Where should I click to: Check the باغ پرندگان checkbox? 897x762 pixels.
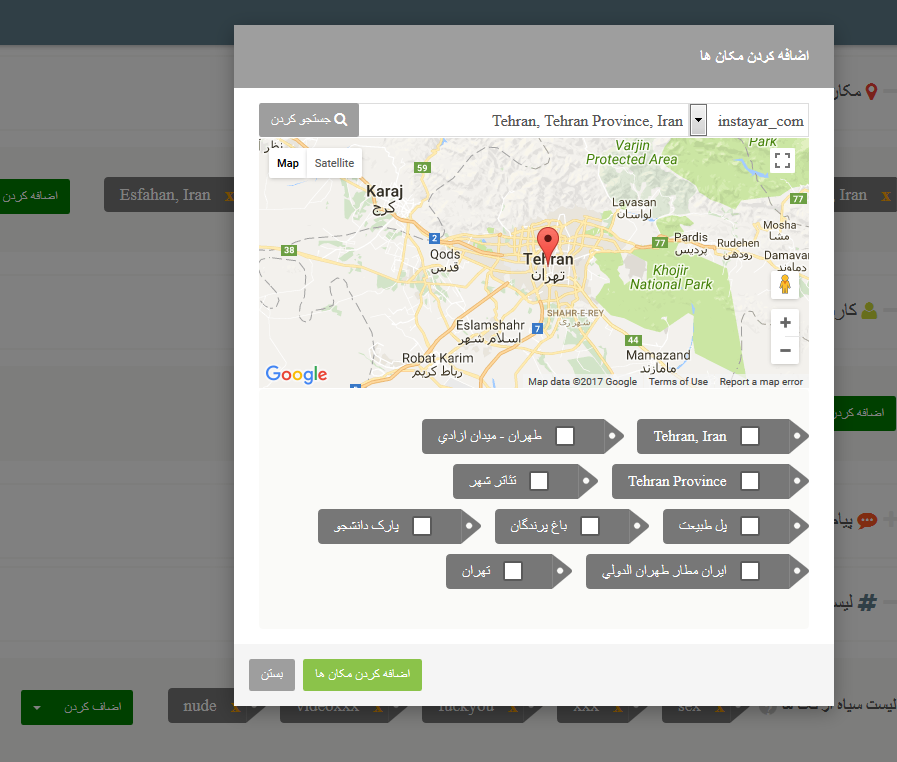tap(590, 526)
